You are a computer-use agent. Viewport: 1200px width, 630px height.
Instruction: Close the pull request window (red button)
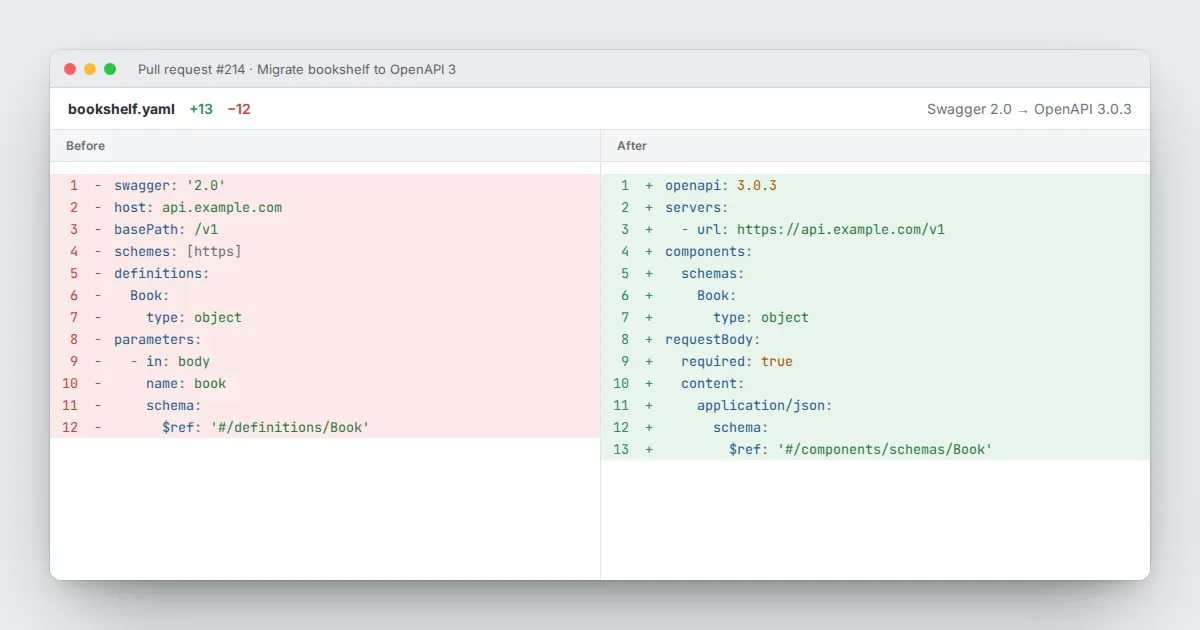coord(70,69)
